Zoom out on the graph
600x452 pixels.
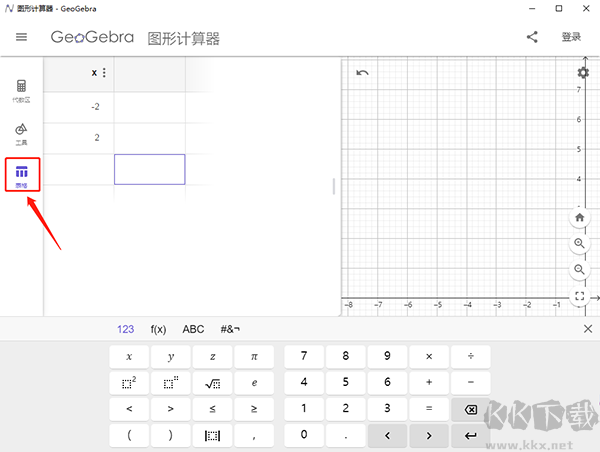click(579, 269)
